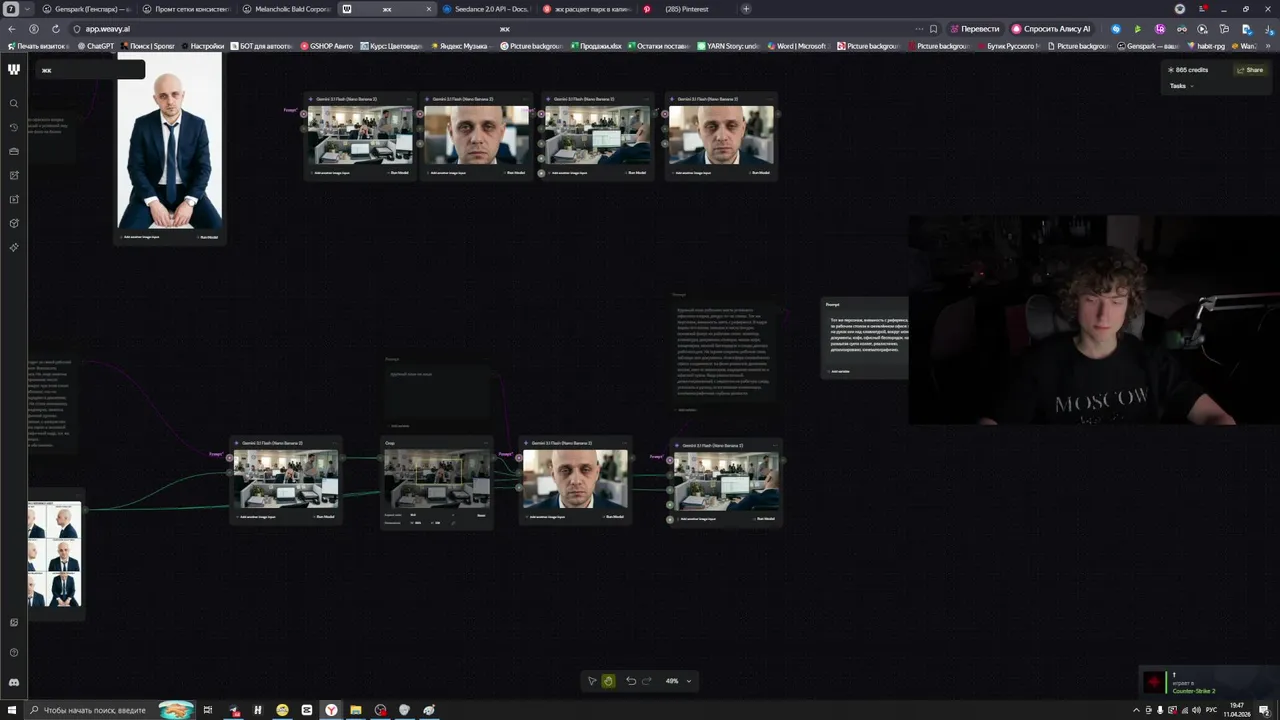1280x720 pixels.
Task: Select the reference face grid thumbnail
Action: (55, 554)
